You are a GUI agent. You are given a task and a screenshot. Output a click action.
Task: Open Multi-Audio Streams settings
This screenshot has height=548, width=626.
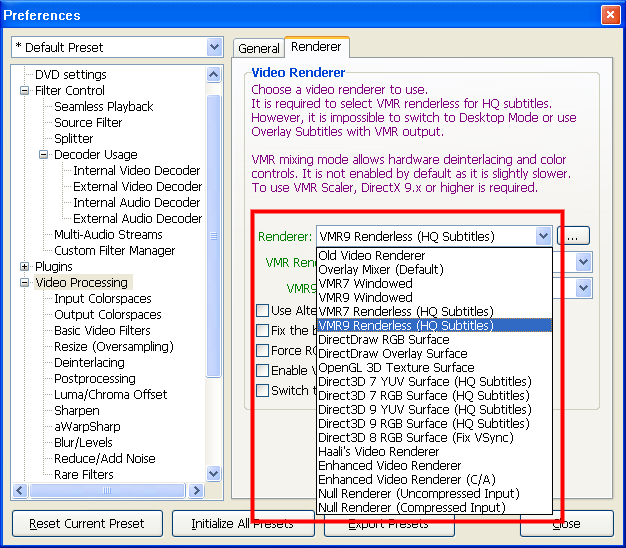coord(108,234)
